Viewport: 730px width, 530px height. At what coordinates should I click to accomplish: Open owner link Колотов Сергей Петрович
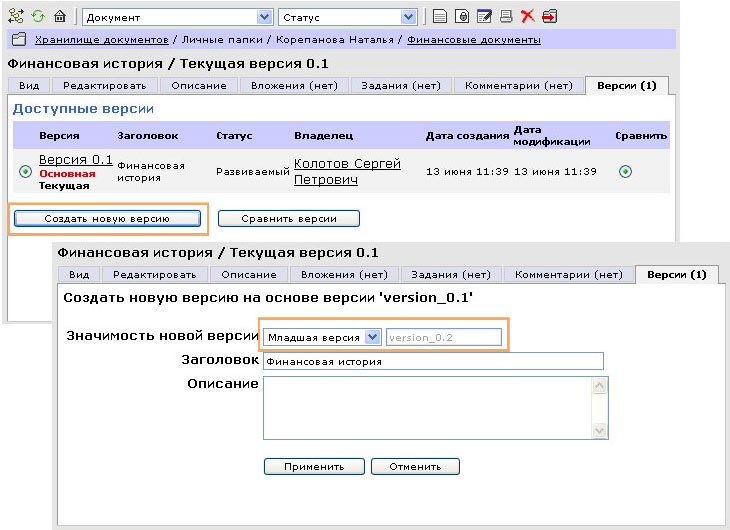[347, 171]
